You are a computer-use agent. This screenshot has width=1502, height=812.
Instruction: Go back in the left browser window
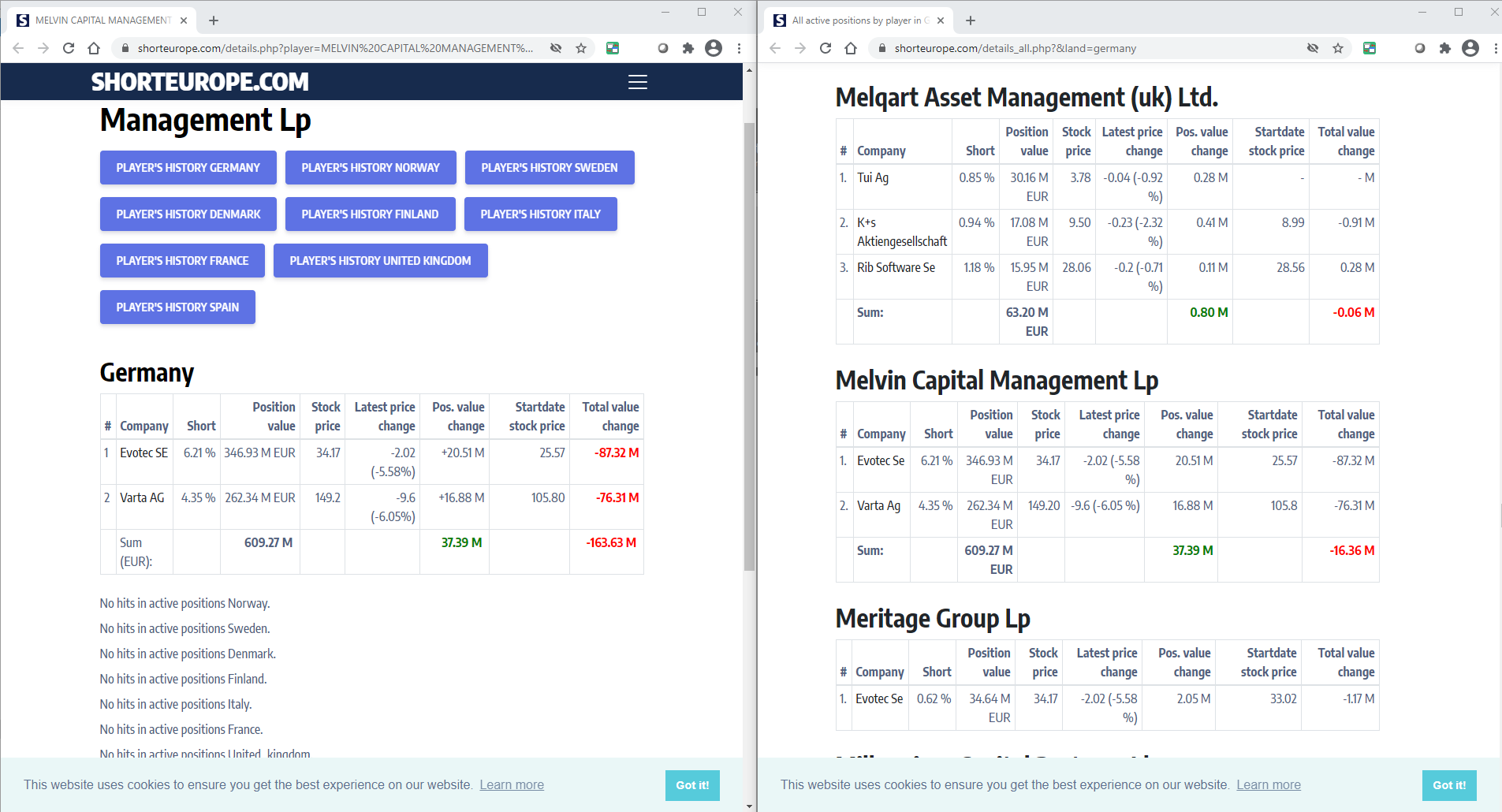tap(18, 48)
